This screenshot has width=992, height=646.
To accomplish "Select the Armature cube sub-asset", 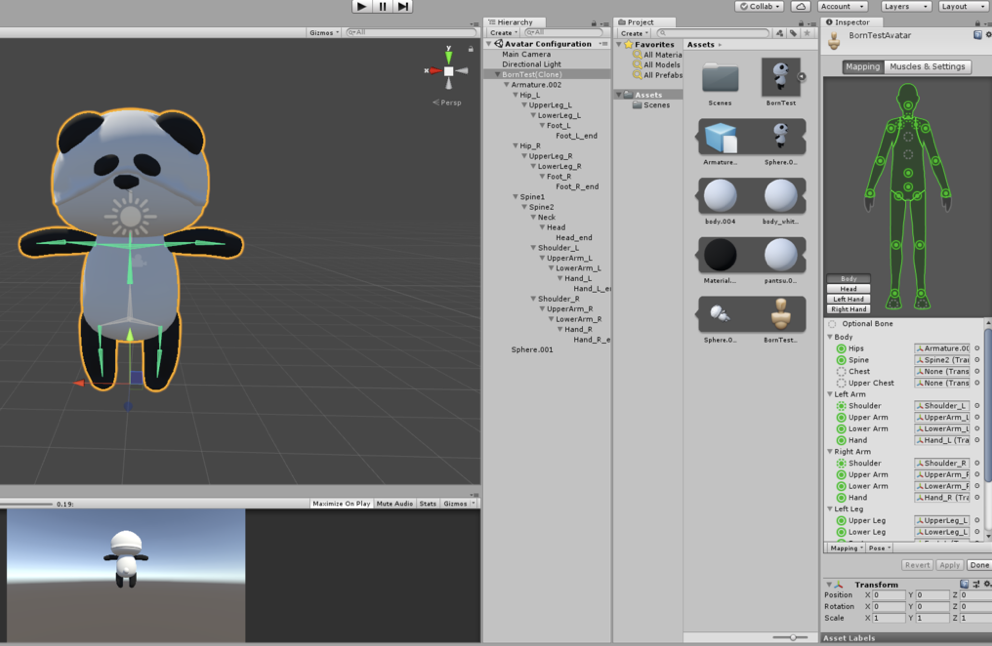I will coord(720,138).
